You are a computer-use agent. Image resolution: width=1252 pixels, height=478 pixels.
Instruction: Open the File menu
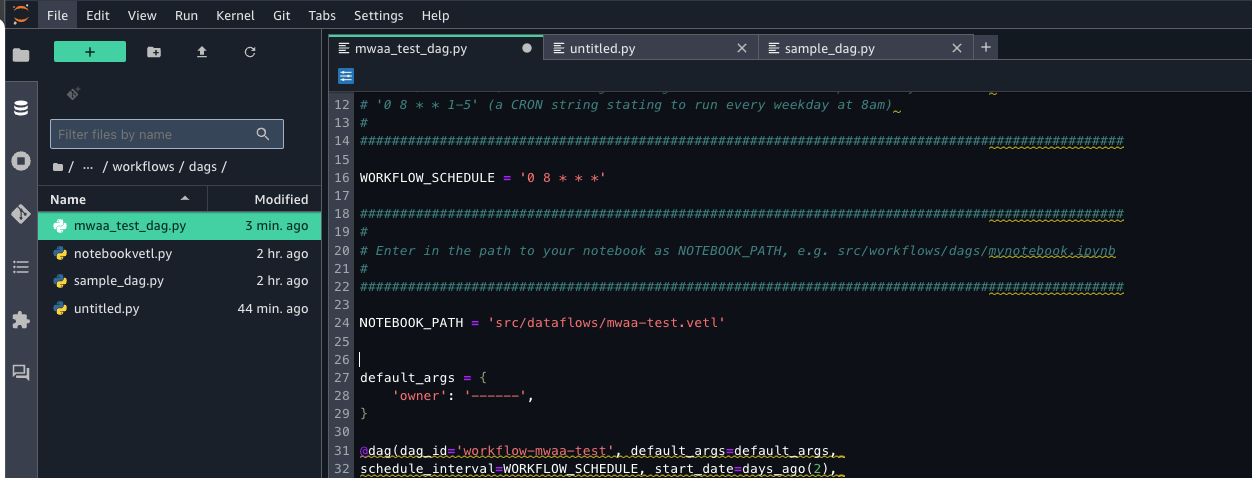click(x=58, y=16)
